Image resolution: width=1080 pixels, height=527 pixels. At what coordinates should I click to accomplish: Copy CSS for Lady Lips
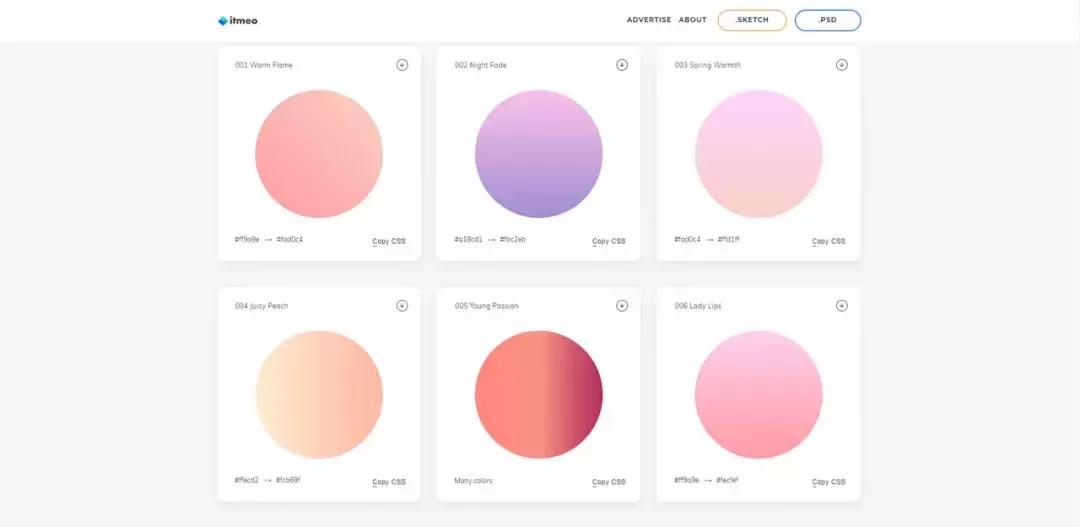click(x=829, y=482)
